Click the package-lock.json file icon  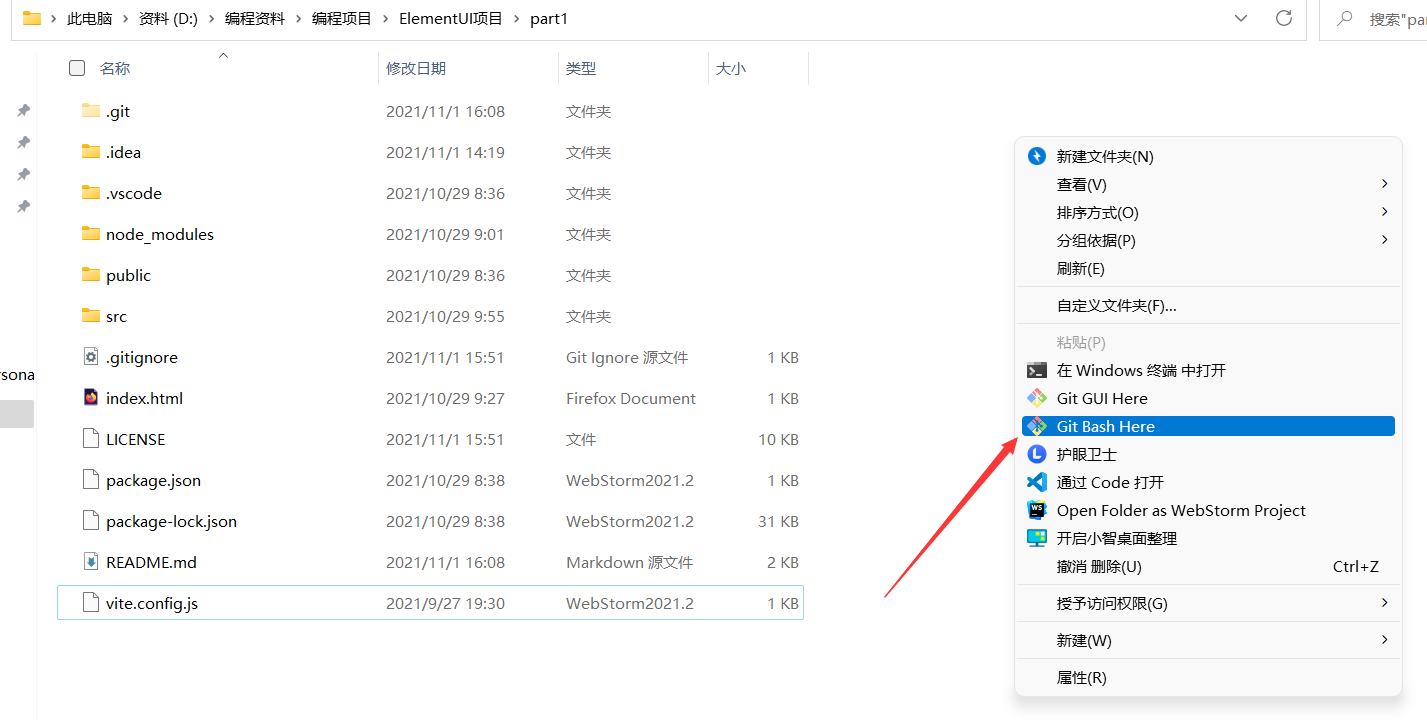[91, 521]
